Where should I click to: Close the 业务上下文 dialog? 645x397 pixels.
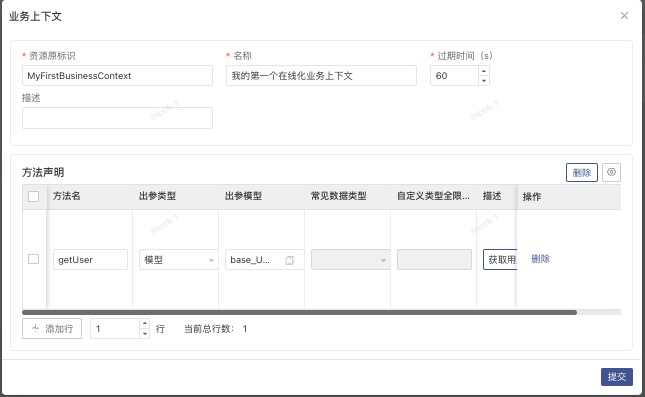click(x=624, y=16)
